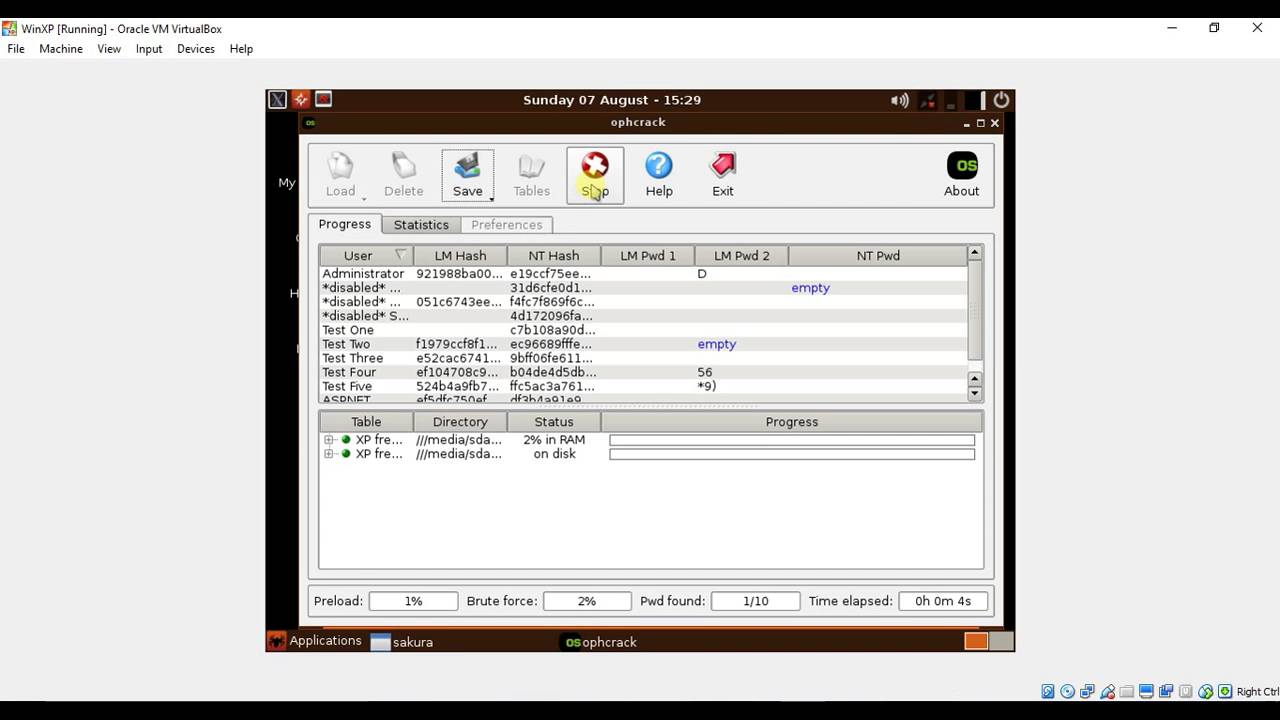The image size is (1280, 720).
Task: Open the VirtualBox Input menu
Action: coord(149,48)
